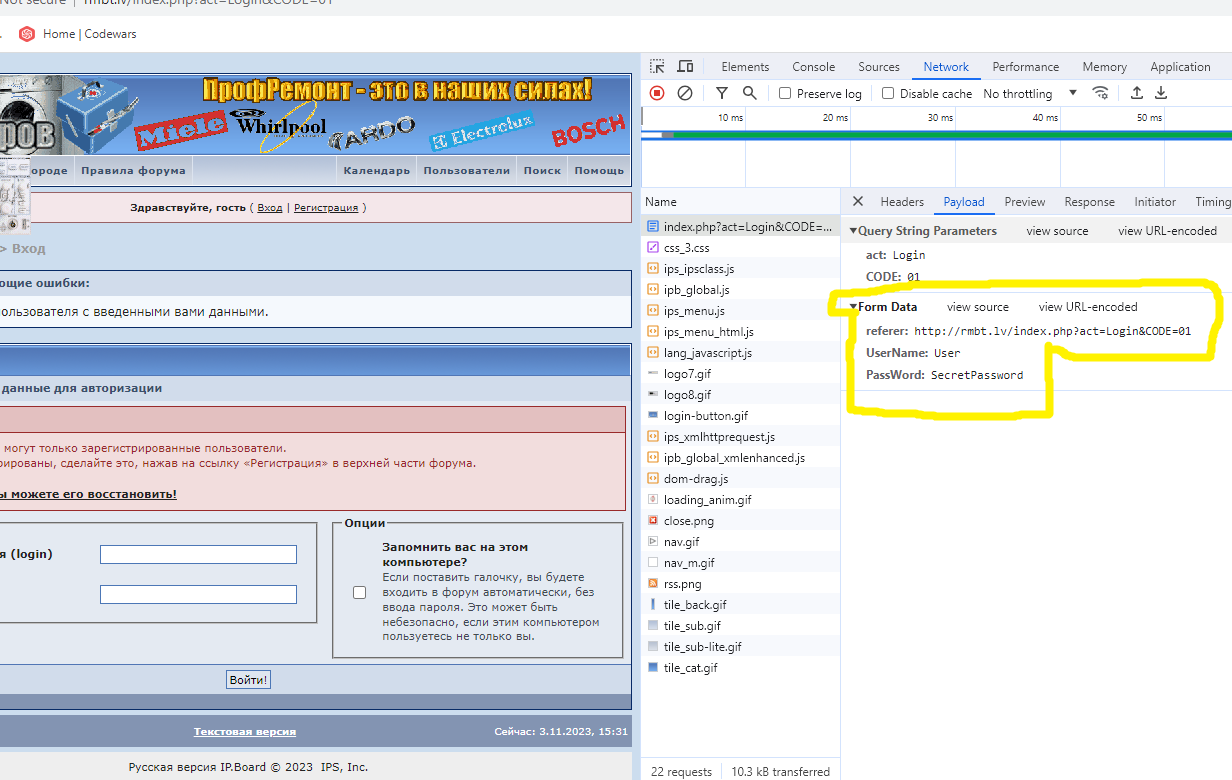The image size is (1232, 780).
Task: Click the Регистрация link in the greeting bar
Action: pyautogui.click(x=326, y=208)
